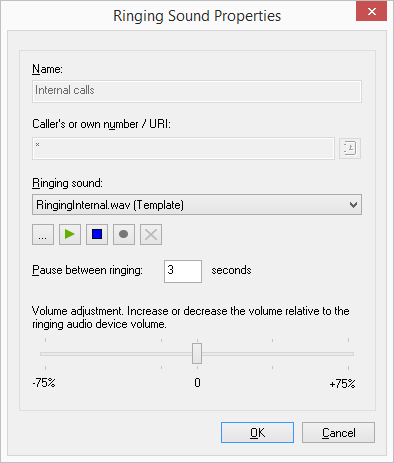Click the grayed-out delete X button

click(x=151, y=235)
